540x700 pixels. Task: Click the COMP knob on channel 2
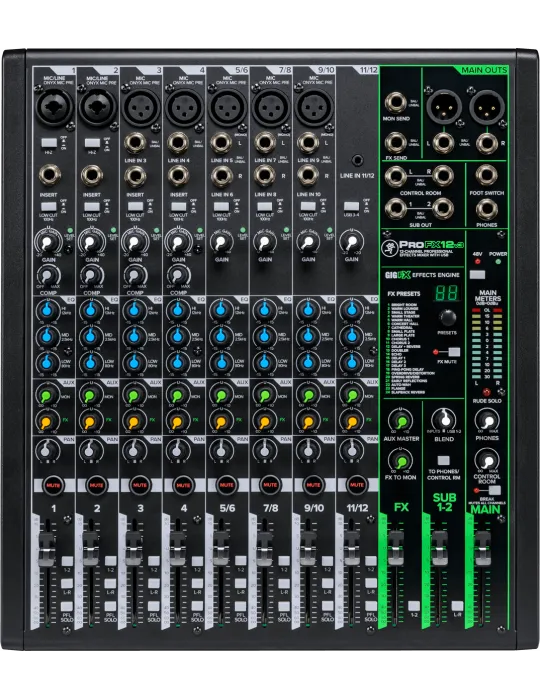tap(91, 275)
